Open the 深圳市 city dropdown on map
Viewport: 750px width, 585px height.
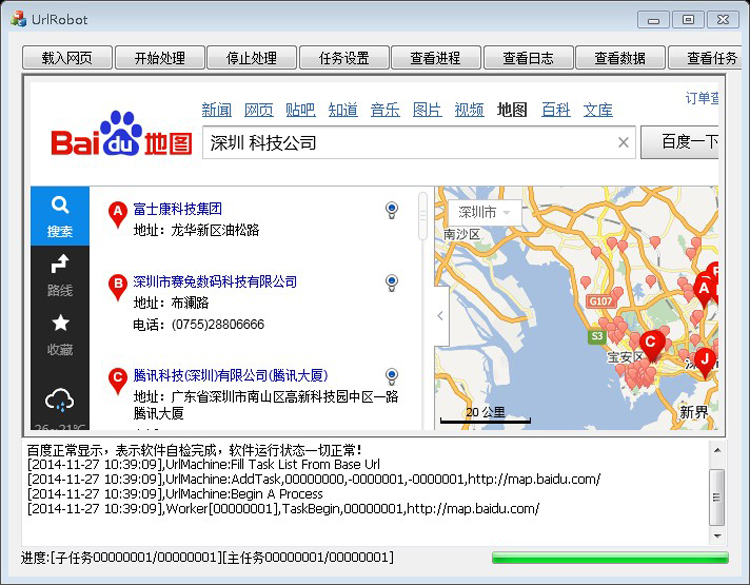pos(485,212)
